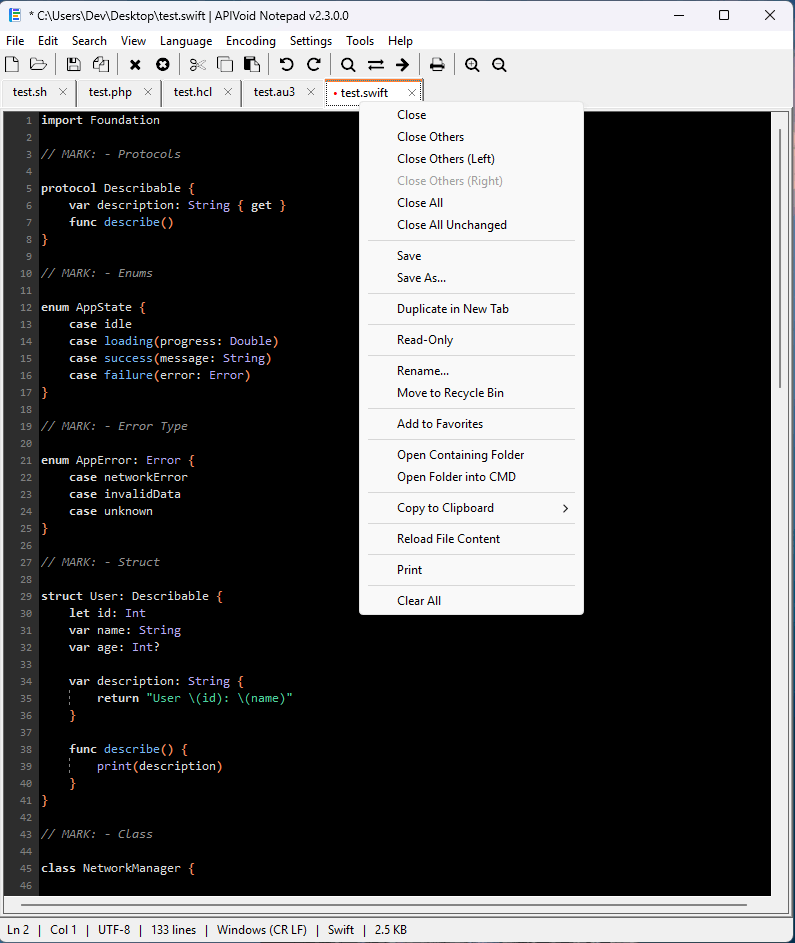The image size is (795, 943).
Task: Open the File menu
Action: coord(15,41)
